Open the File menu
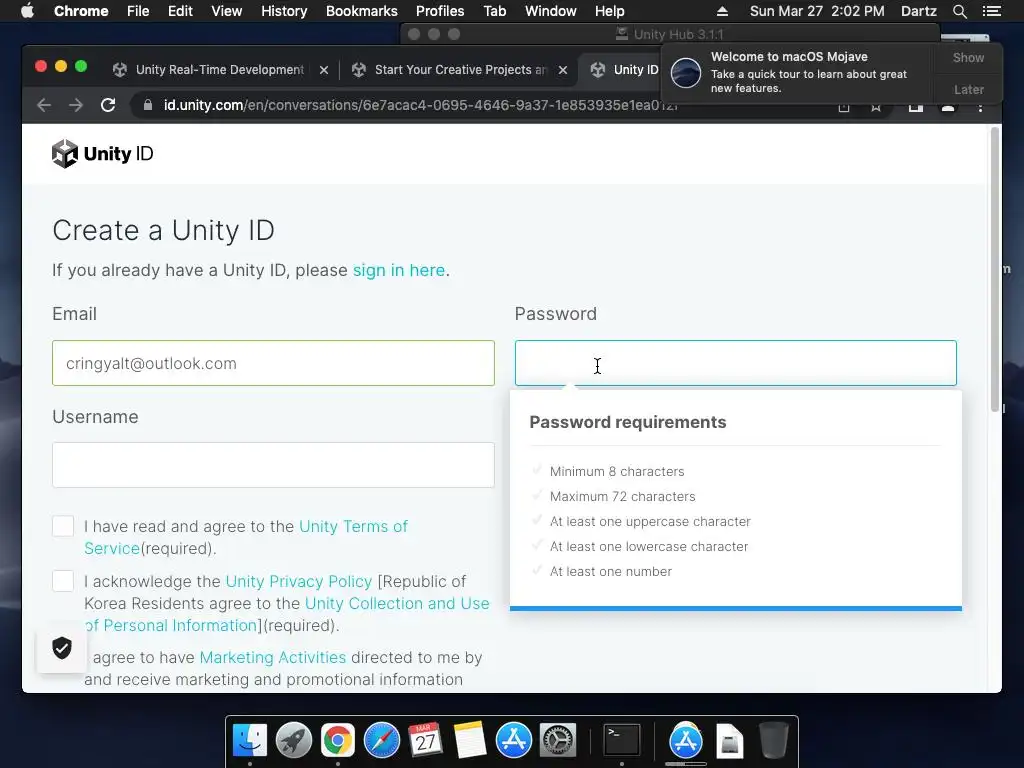The width and height of the screenshot is (1024, 768). (x=138, y=11)
